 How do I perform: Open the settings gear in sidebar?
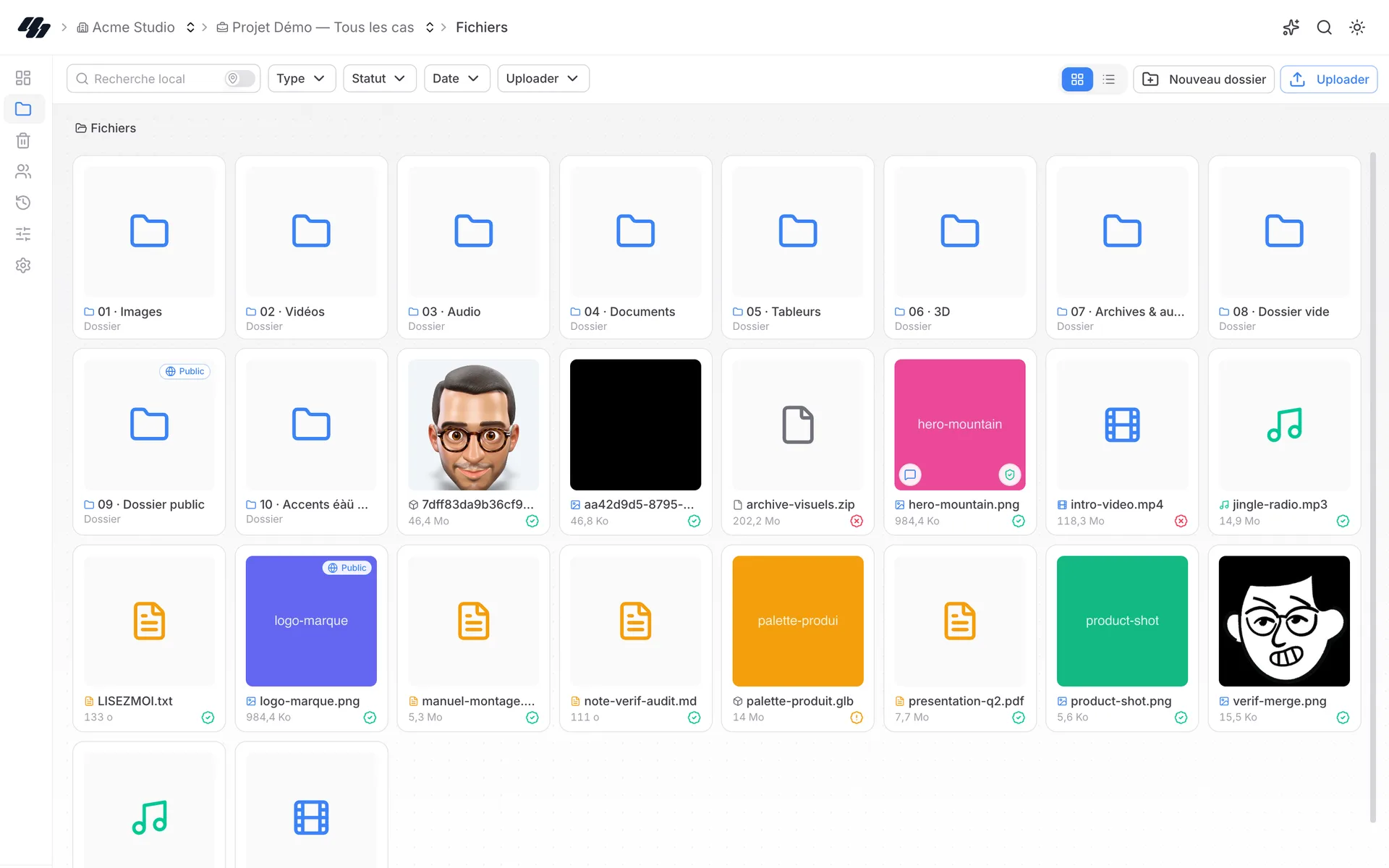pyautogui.click(x=23, y=265)
